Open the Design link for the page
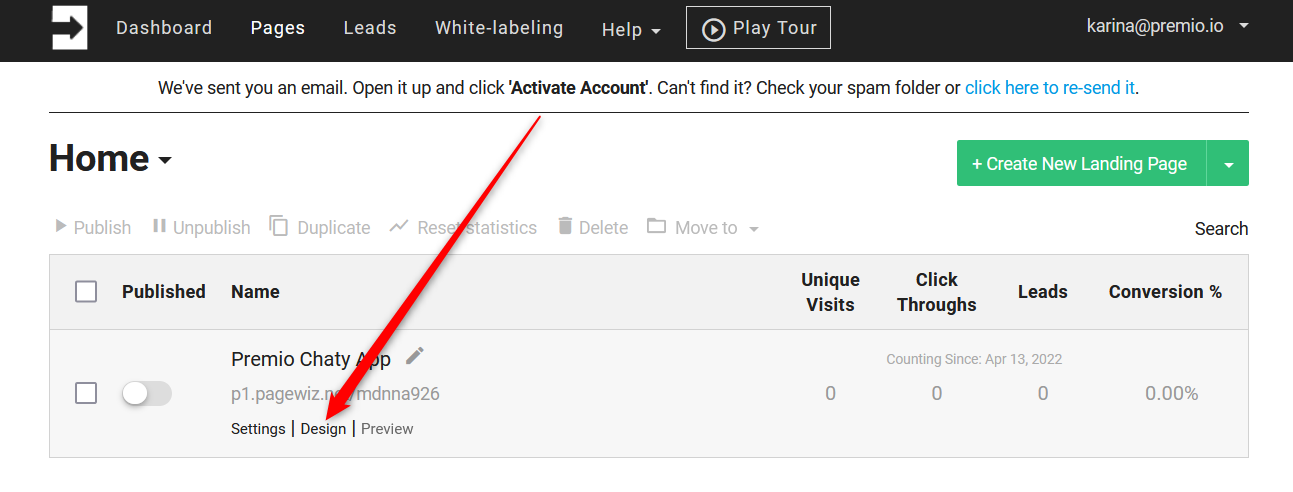1293x492 pixels. point(323,429)
